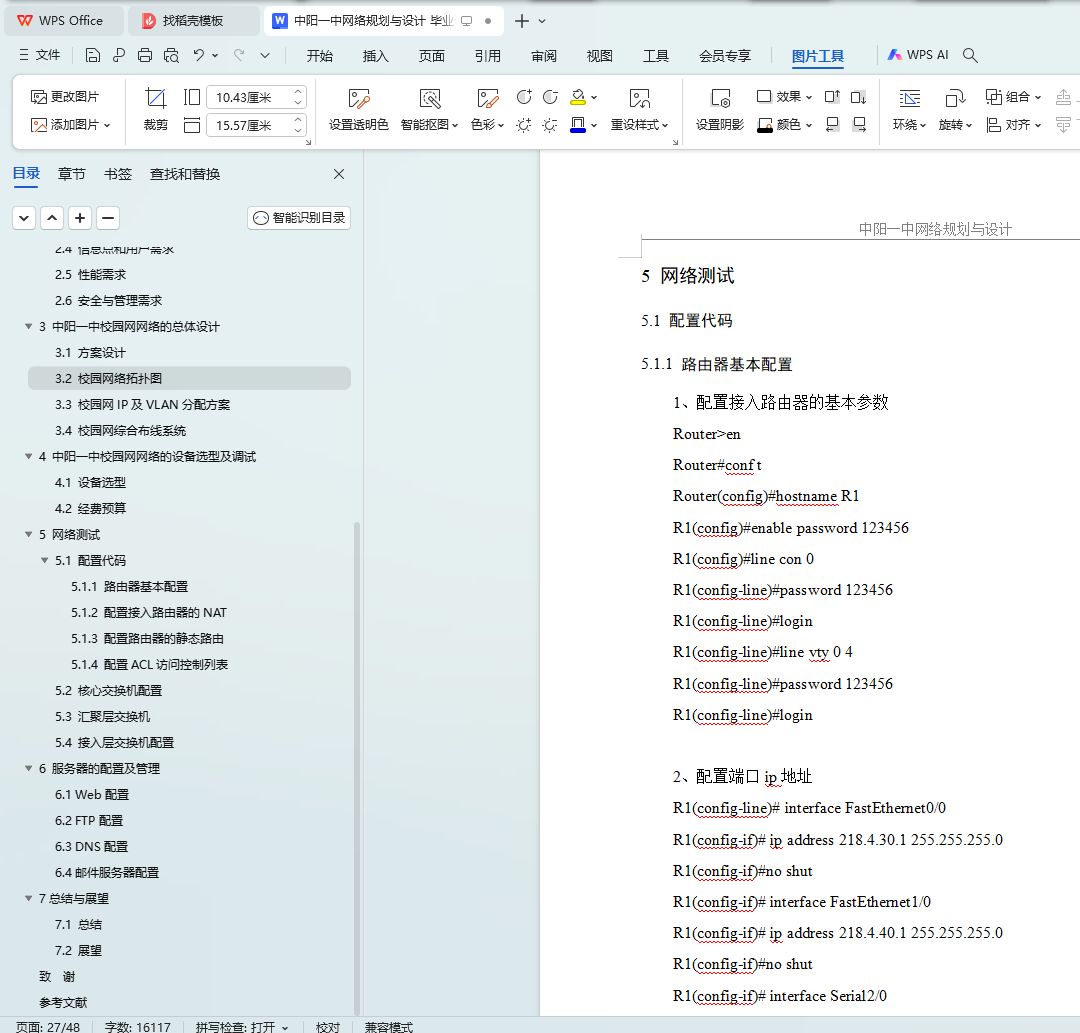Click shadow color black swatch

(765, 125)
